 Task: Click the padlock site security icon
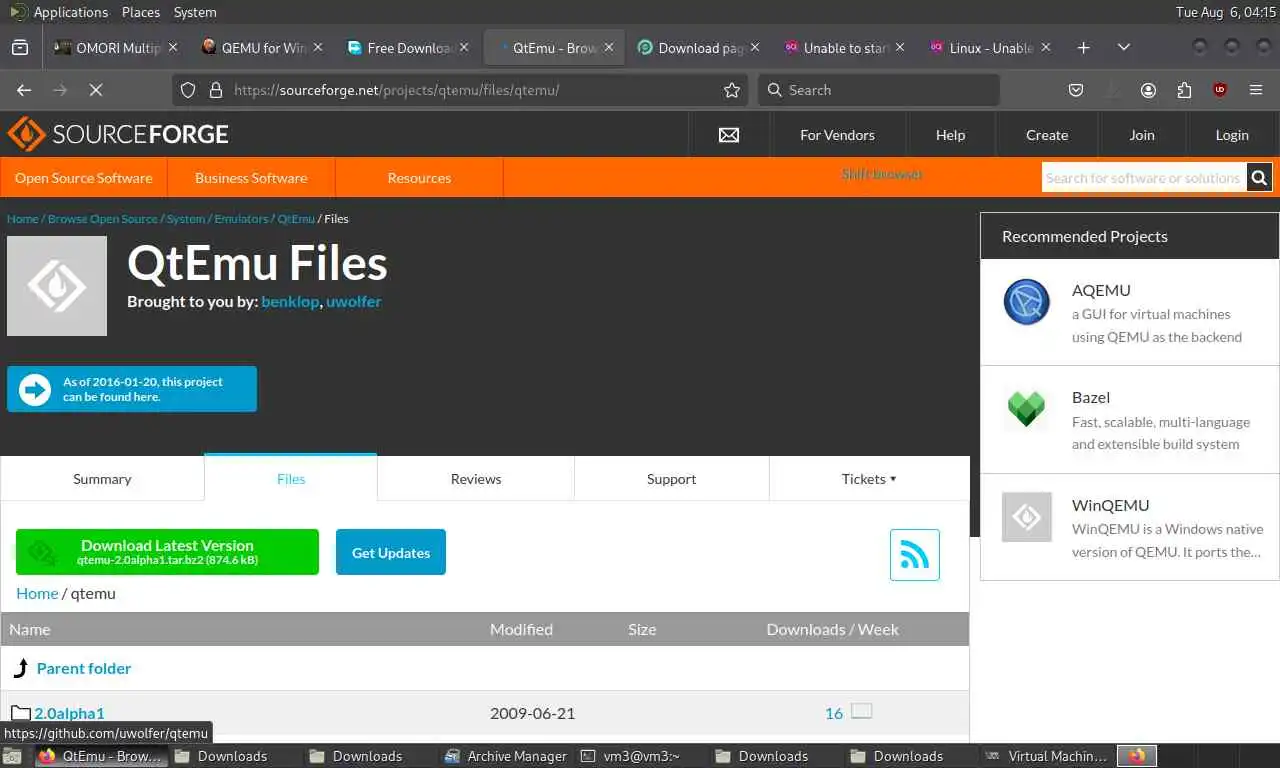point(215,90)
